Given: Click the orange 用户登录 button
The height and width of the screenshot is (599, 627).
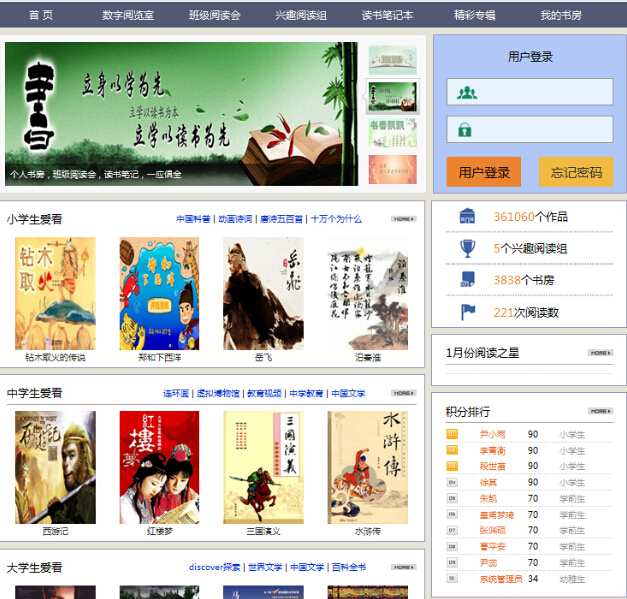Looking at the screenshot, I should coord(484,172).
